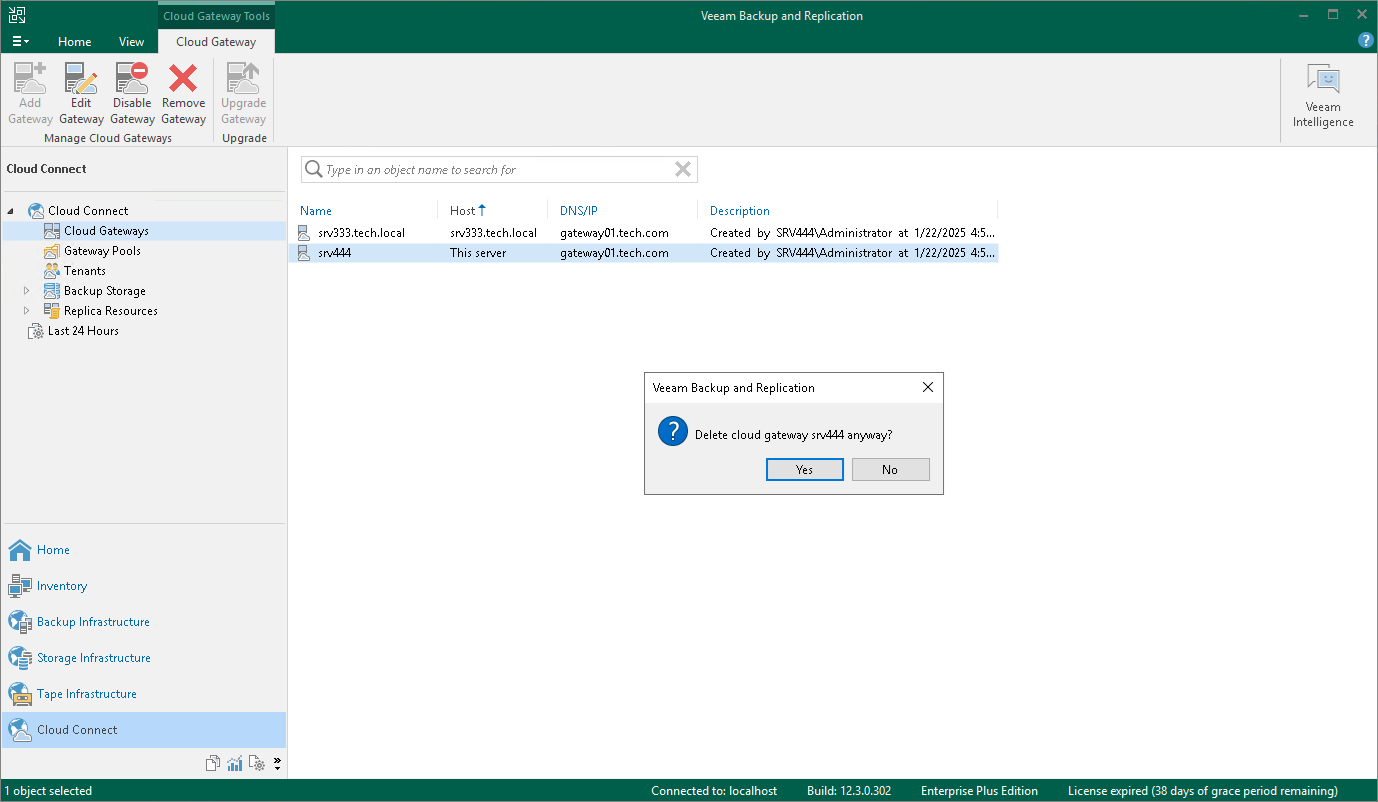Confirm deletion by clicking Yes

click(804, 469)
